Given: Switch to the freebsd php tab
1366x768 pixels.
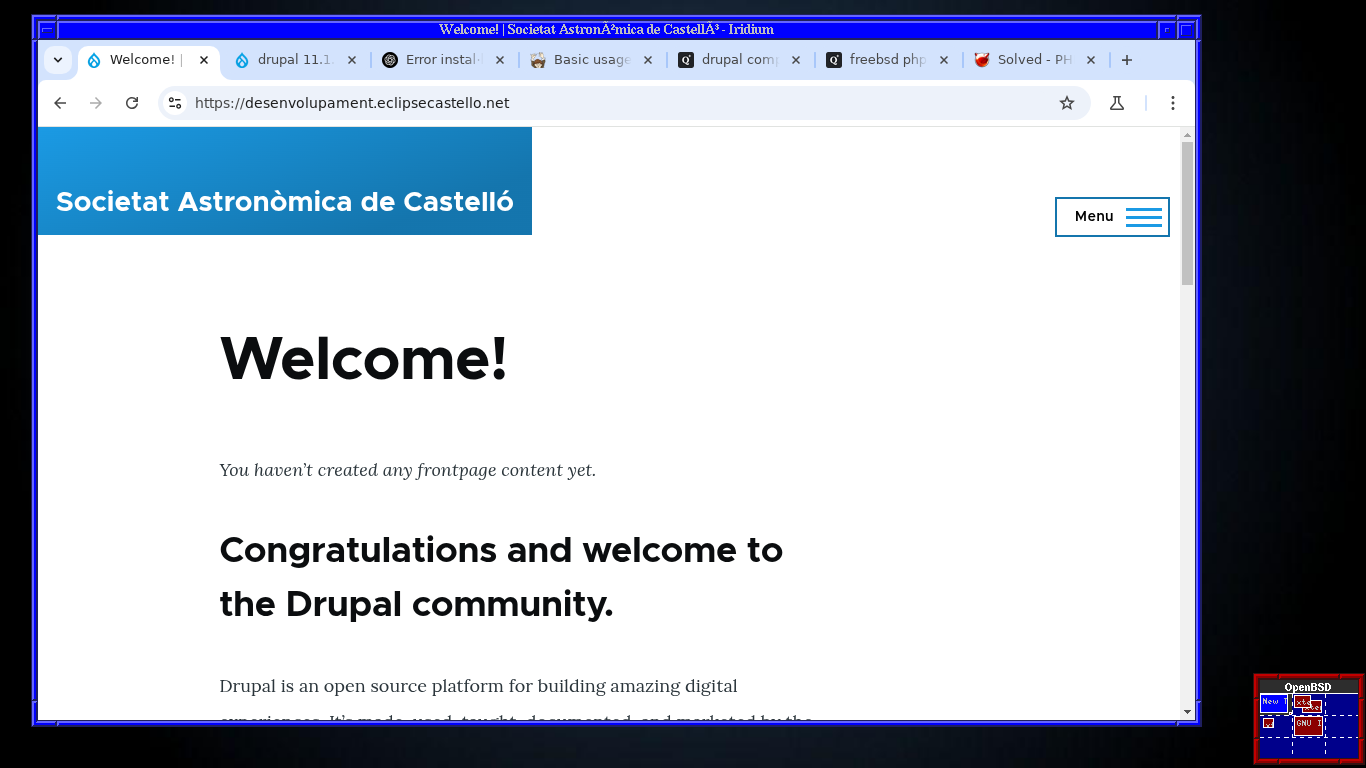Looking at the screenshot, I should (x=888, y=60).
